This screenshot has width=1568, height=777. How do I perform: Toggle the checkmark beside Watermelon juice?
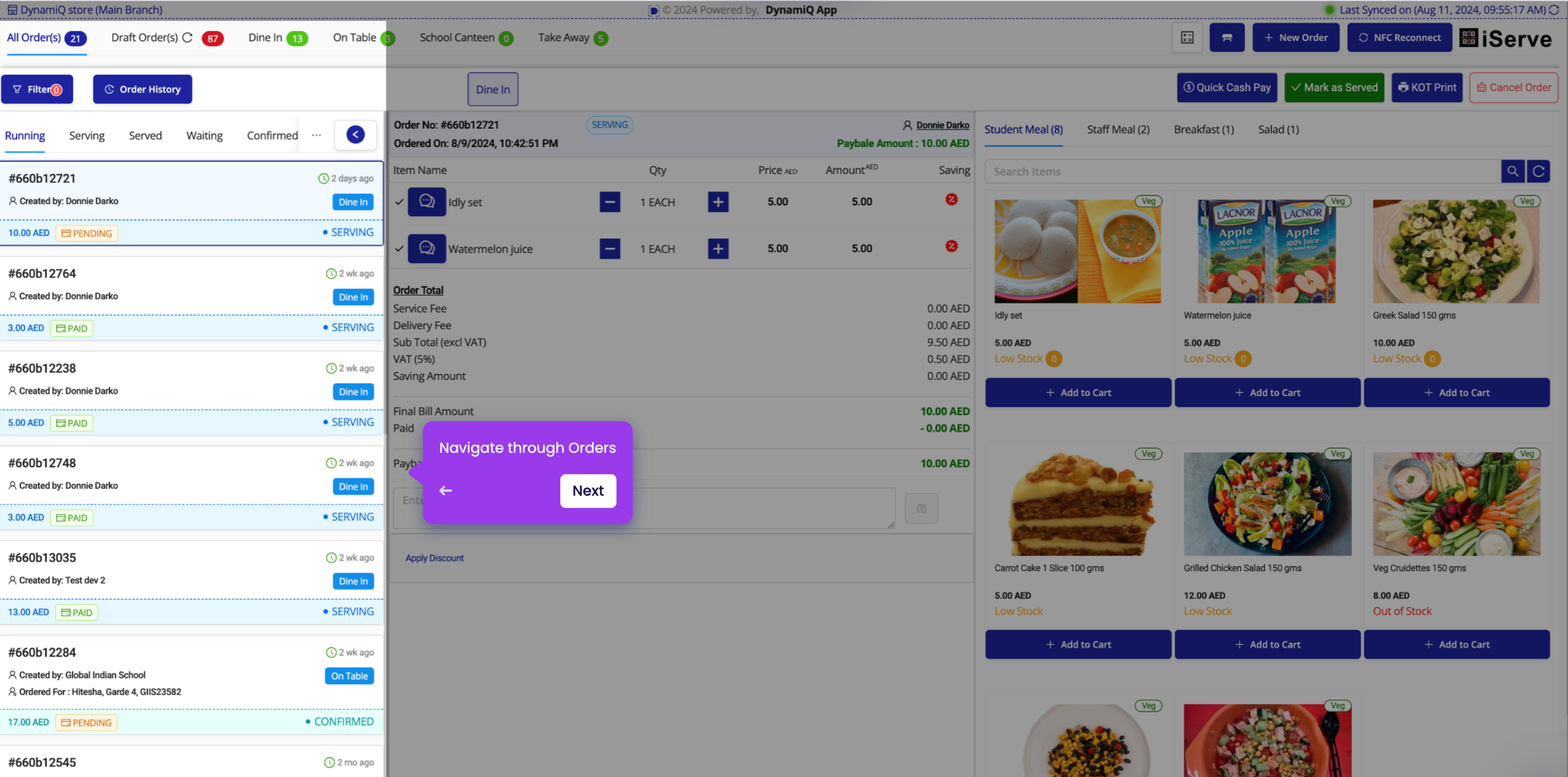399,249
